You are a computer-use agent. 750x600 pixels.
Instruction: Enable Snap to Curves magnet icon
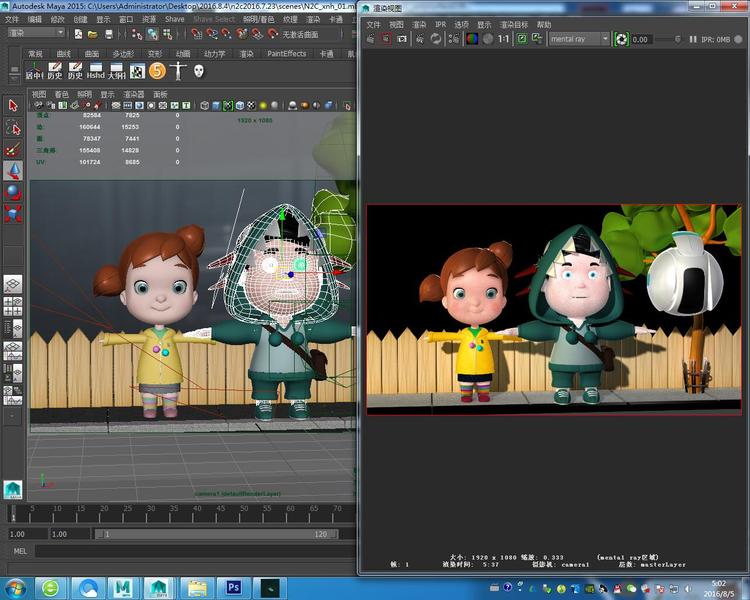pos(211,34)
